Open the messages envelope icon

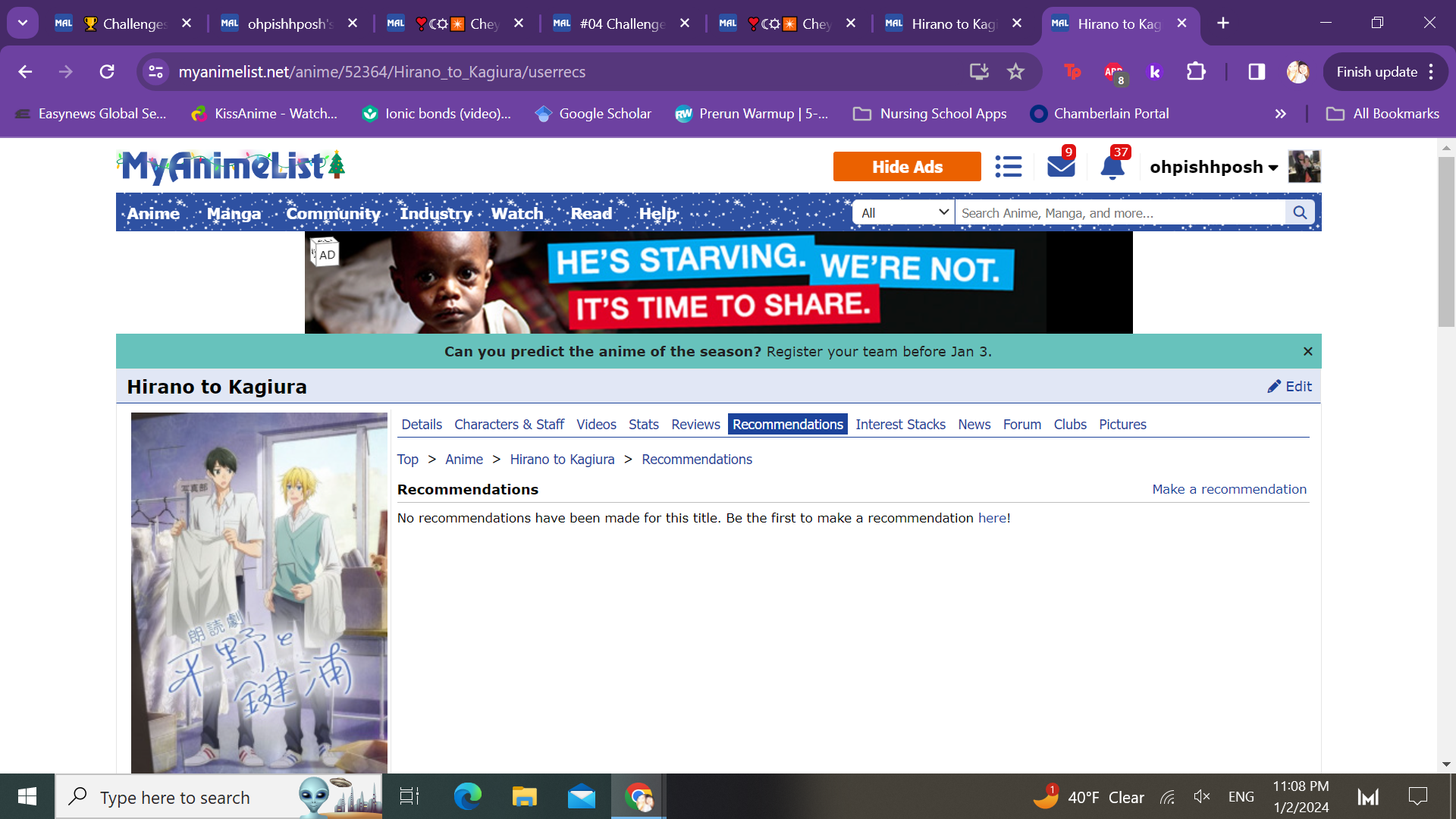pos(1060,166)
